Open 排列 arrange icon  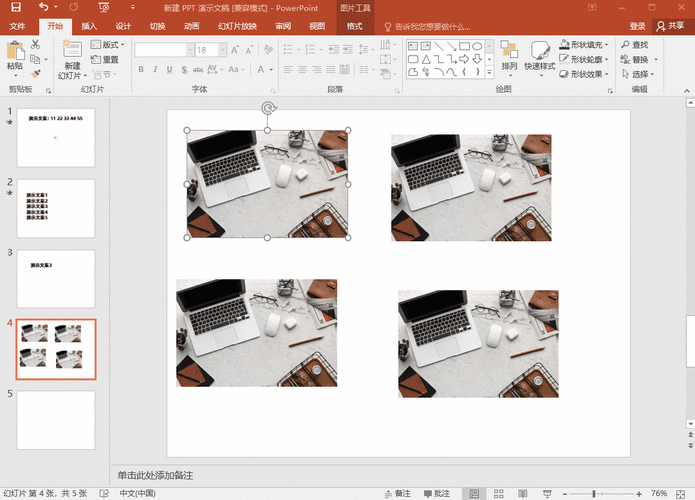509,49
